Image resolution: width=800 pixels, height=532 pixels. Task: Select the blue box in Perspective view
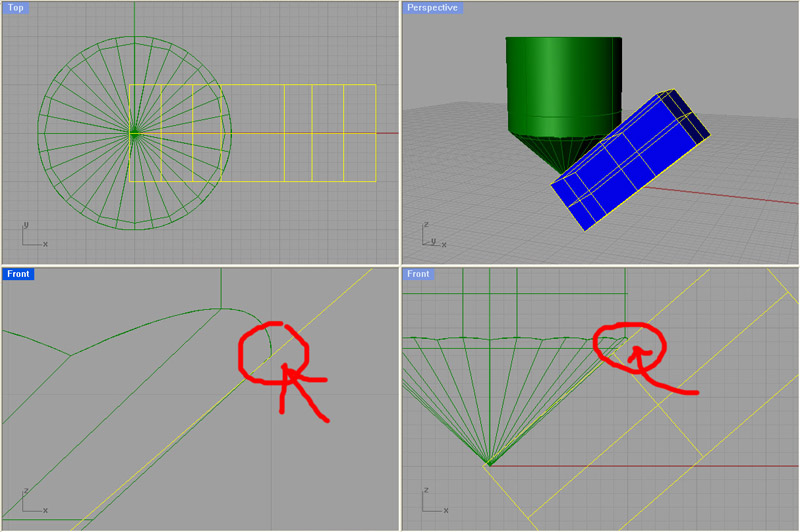(x=631, y=159)
